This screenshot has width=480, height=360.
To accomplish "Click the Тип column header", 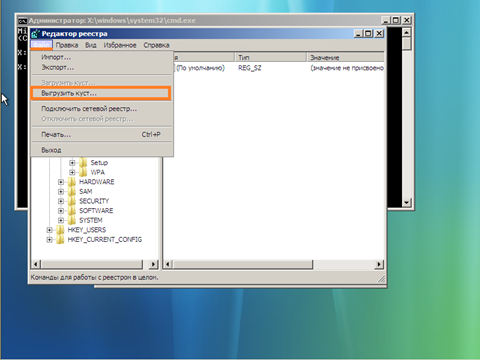I will point(270,57).
